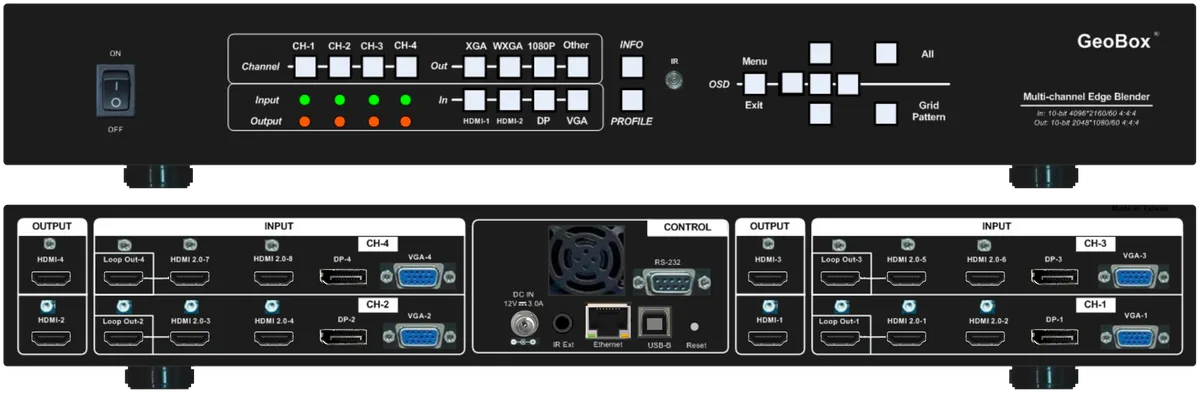
Task: Push the OSD center select button
Action: tap(820, 83)
